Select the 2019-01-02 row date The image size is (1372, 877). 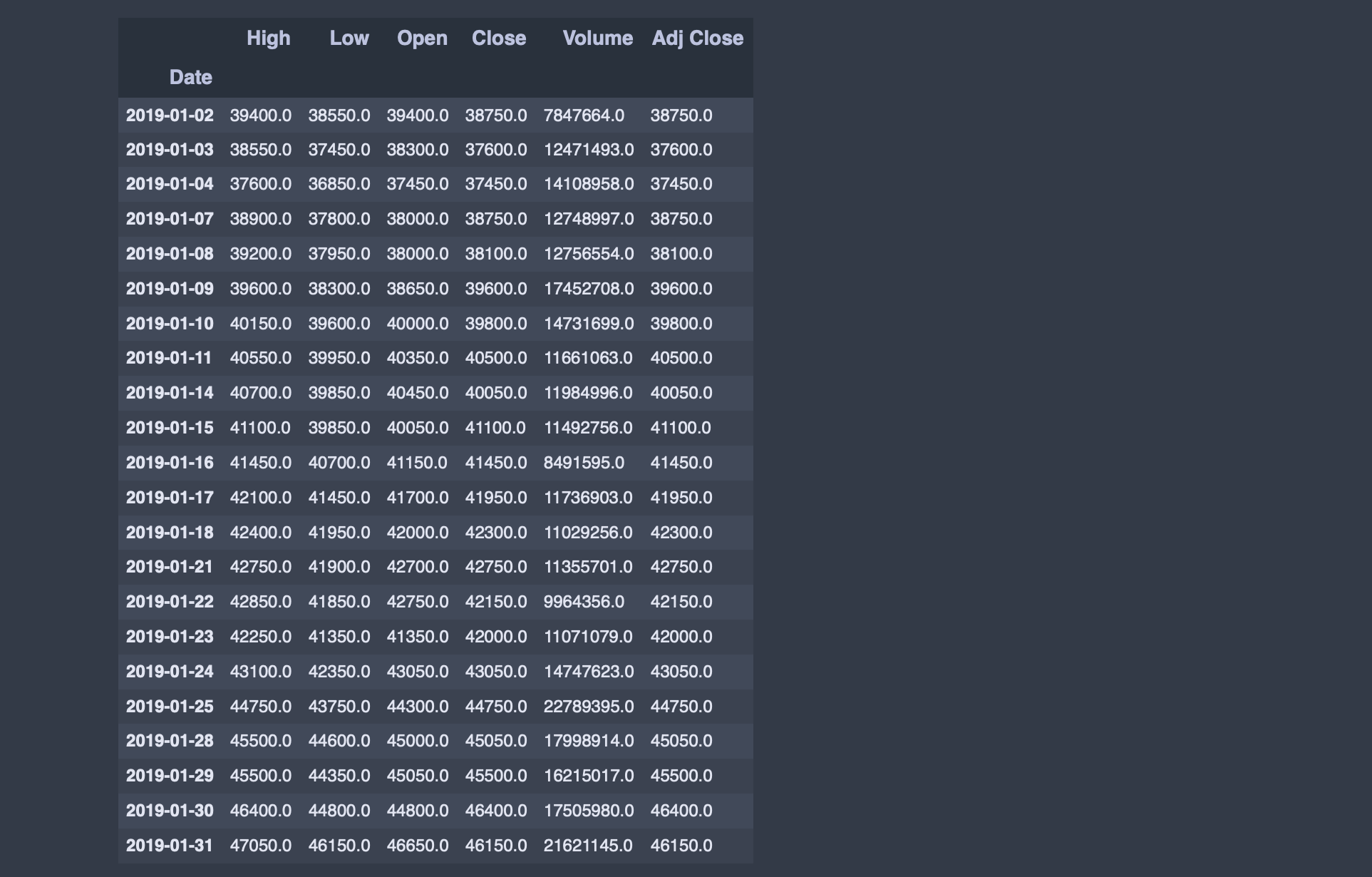(x=170, y=116)
